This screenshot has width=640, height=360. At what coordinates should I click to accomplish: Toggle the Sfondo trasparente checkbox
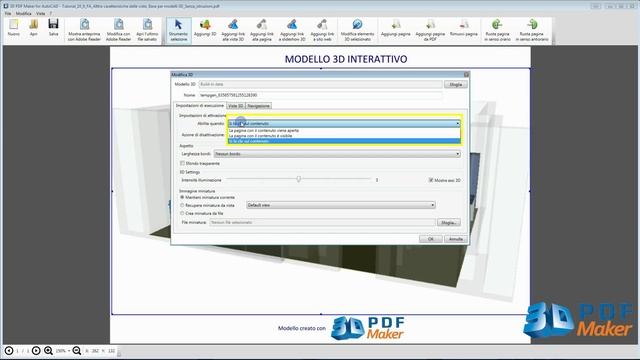coord(182,163)
